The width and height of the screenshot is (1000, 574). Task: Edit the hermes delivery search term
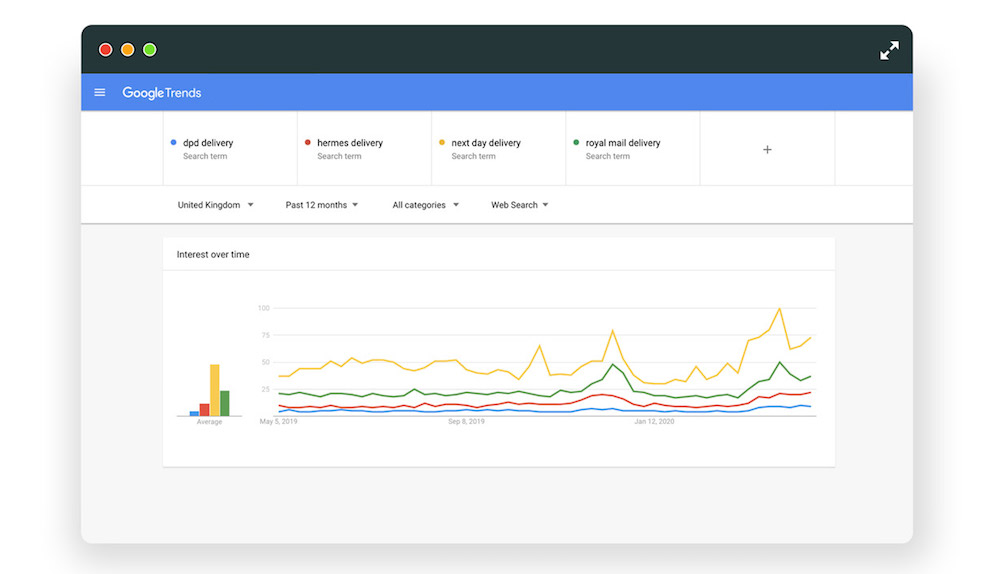tap(350, 143)
